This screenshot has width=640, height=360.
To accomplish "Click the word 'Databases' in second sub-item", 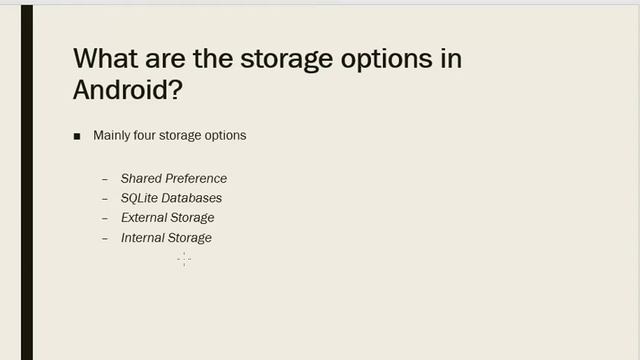I will coord(191,198).
